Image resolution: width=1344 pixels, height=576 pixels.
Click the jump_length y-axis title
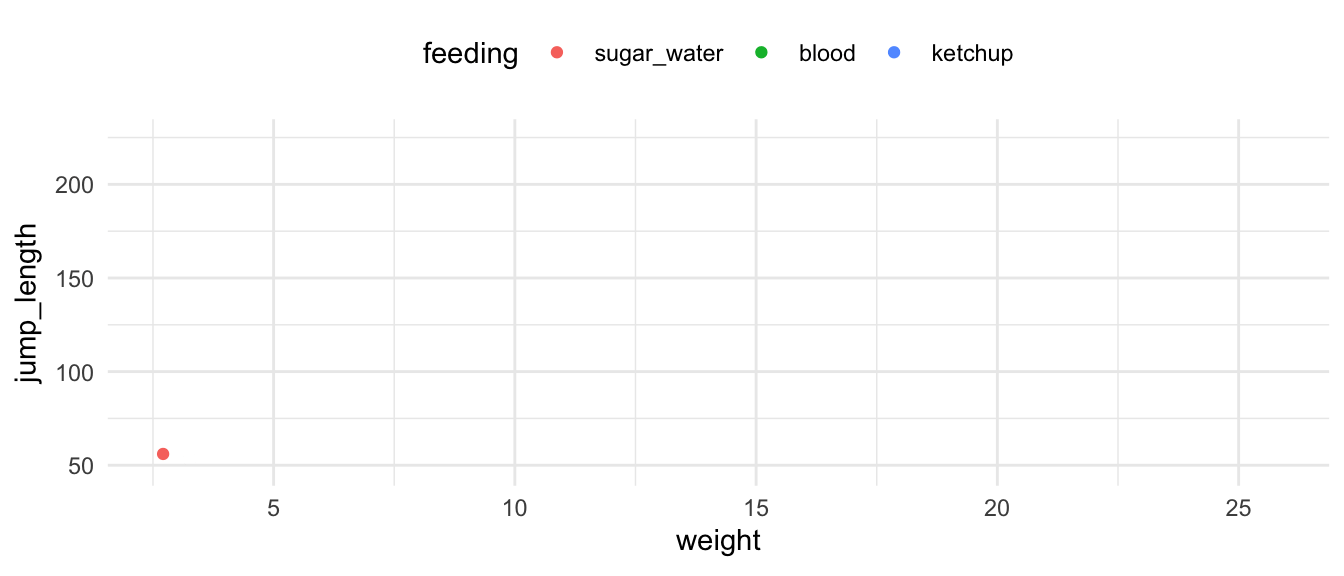pyautogui.click(x=30, y=303)
